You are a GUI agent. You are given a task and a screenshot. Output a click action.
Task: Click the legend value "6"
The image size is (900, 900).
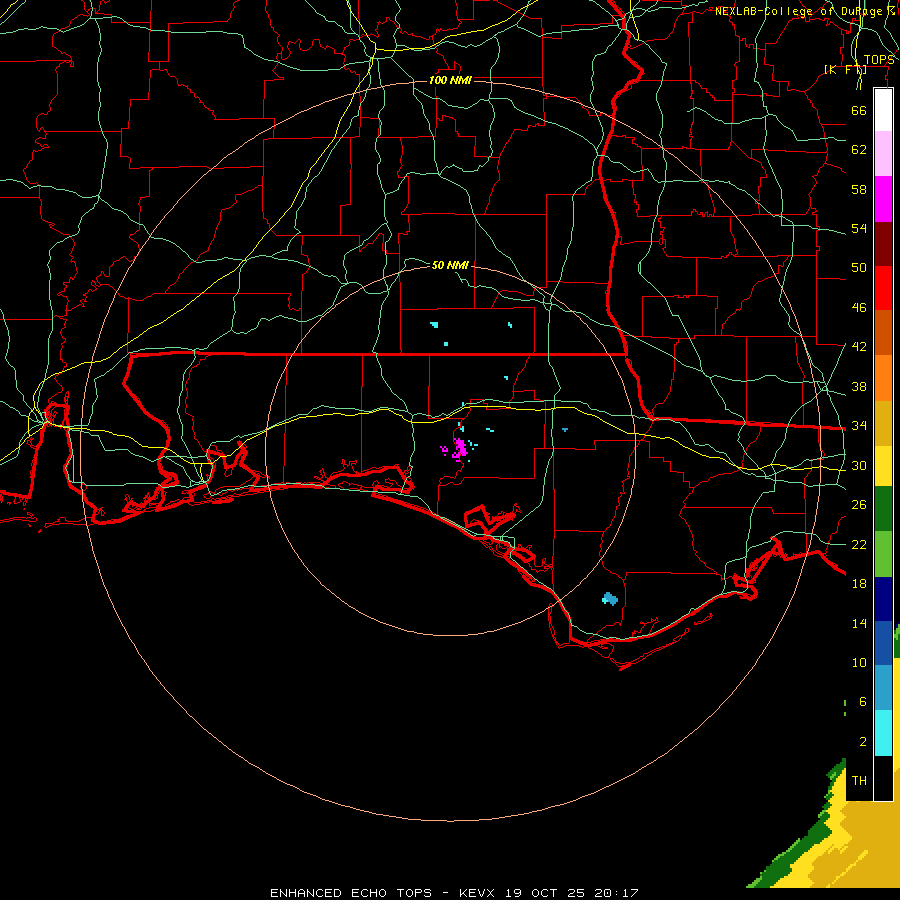862,701
